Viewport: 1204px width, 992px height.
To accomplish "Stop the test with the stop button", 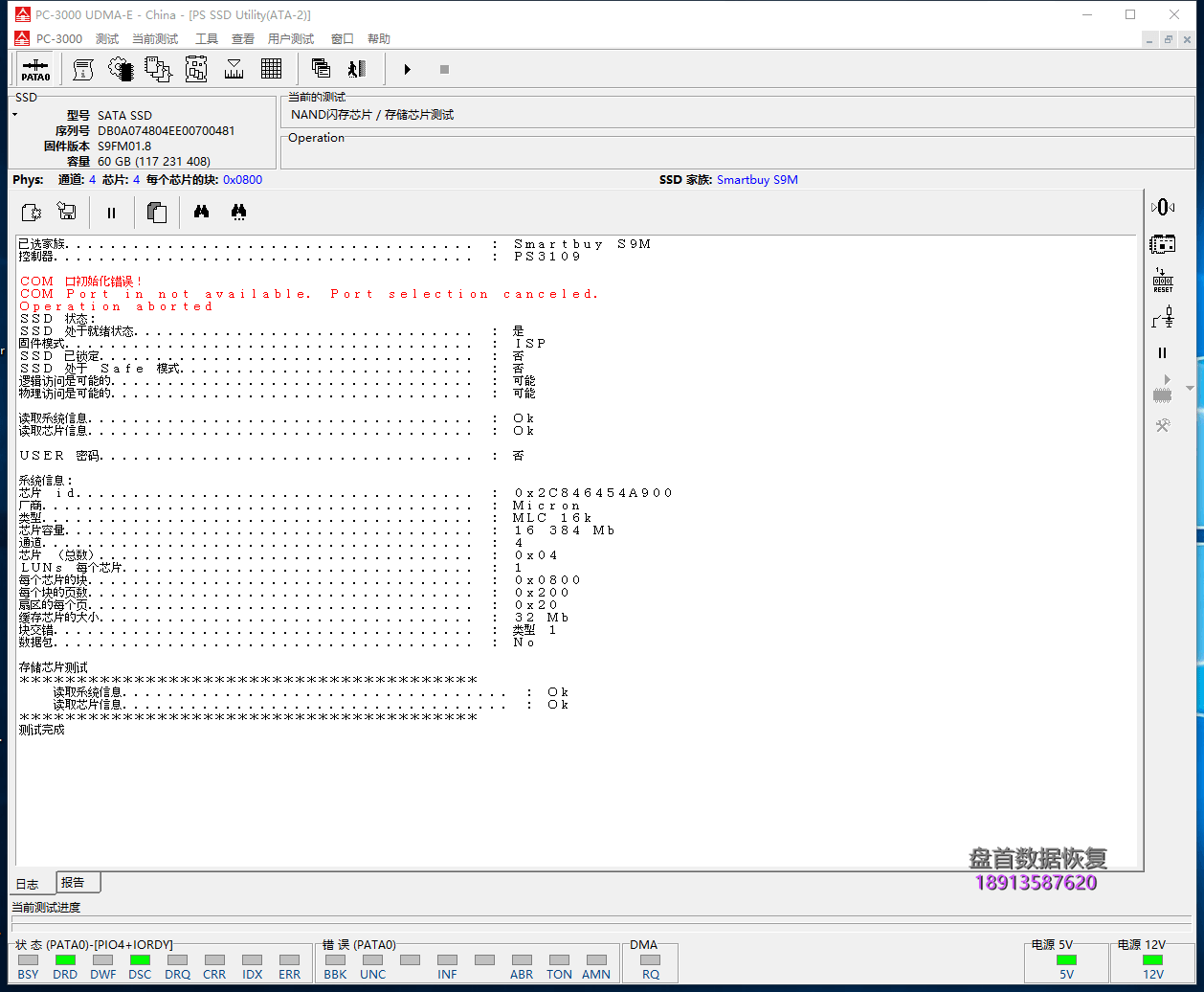I will [444, 69].
